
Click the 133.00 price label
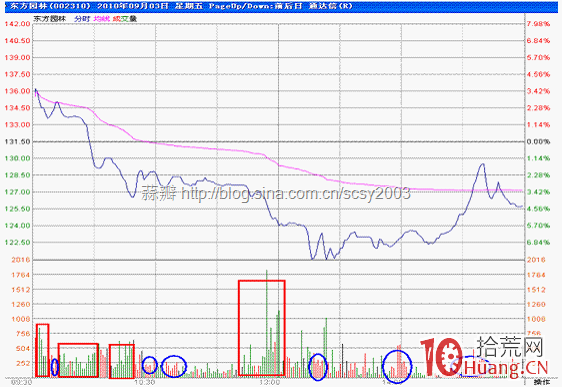coord(17,125)
